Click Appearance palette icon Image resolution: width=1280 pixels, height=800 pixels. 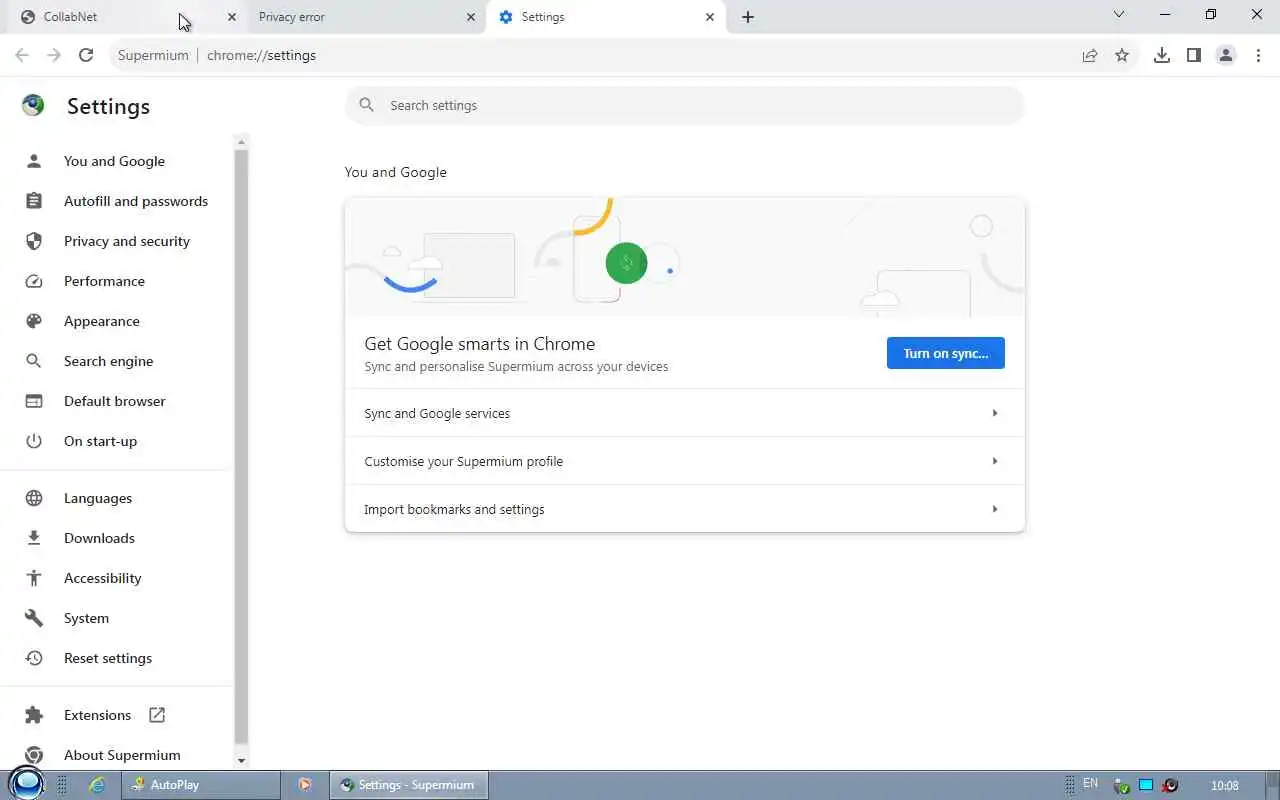(34, 321)
